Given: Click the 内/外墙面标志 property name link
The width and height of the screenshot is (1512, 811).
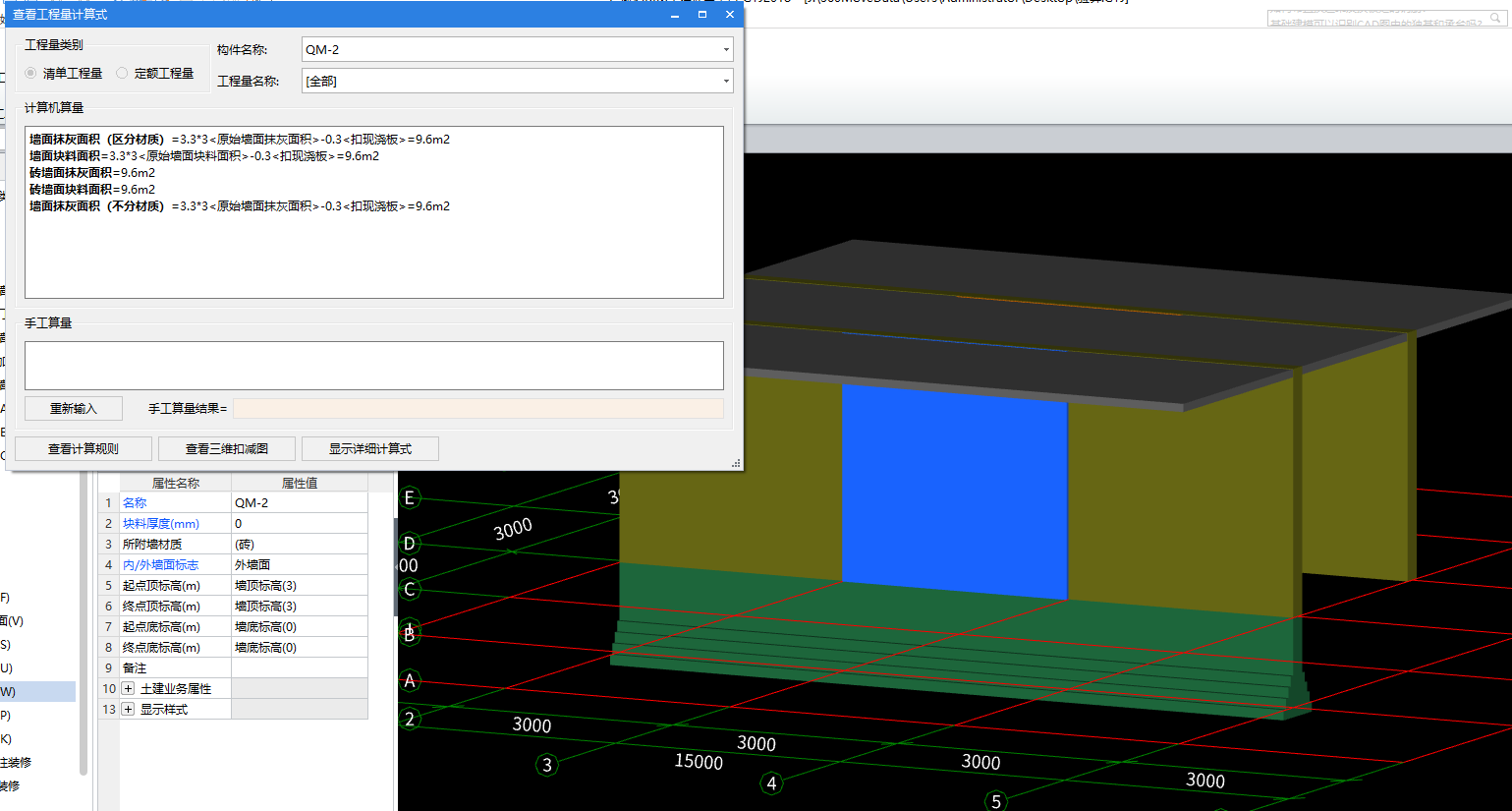Looking at the screenshot, I should (x=160, y=564).
